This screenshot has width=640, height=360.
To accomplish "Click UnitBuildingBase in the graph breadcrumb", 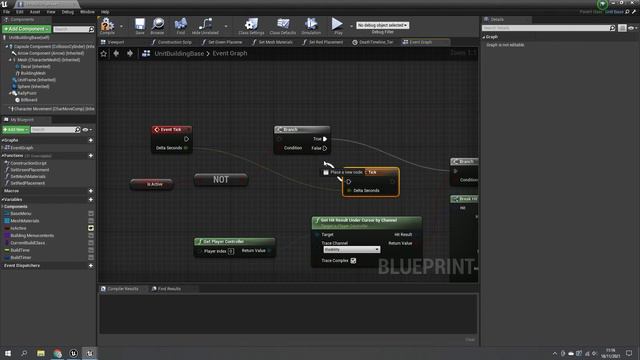I will tap(179, 53).
